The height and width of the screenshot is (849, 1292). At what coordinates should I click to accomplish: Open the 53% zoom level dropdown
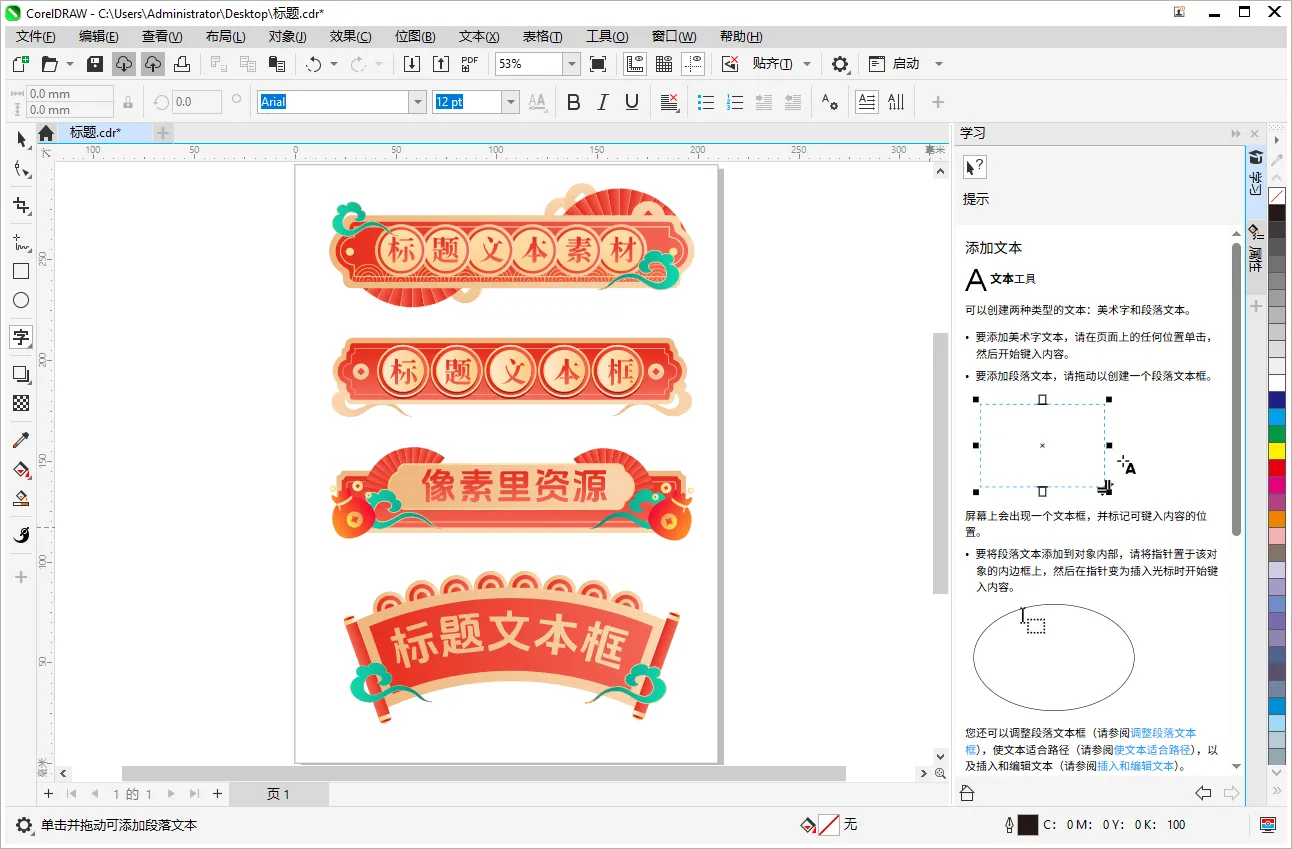click(571, 64)
